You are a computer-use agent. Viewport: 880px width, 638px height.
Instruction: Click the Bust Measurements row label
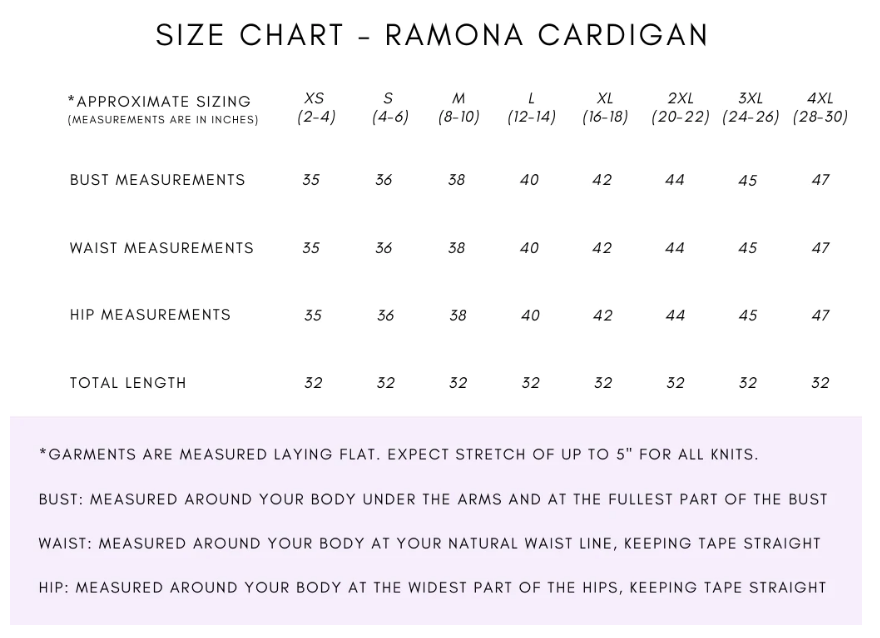(x=157, y=180)
